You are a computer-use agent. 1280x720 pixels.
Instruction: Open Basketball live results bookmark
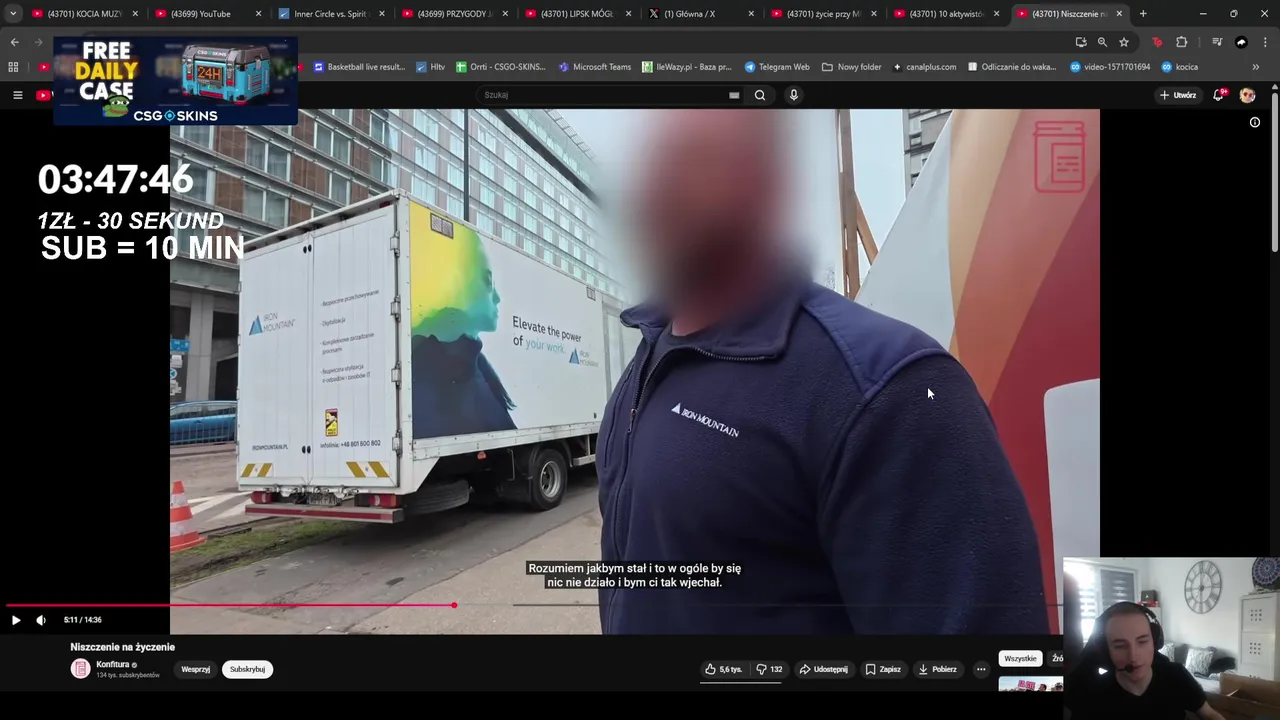click(360, 67)
